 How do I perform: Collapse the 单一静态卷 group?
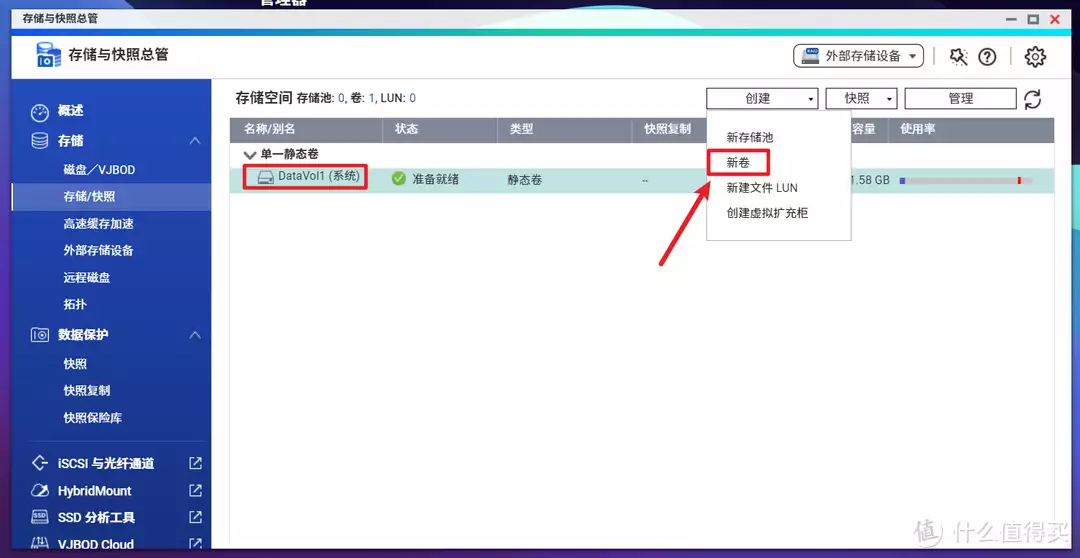(249, 155)
